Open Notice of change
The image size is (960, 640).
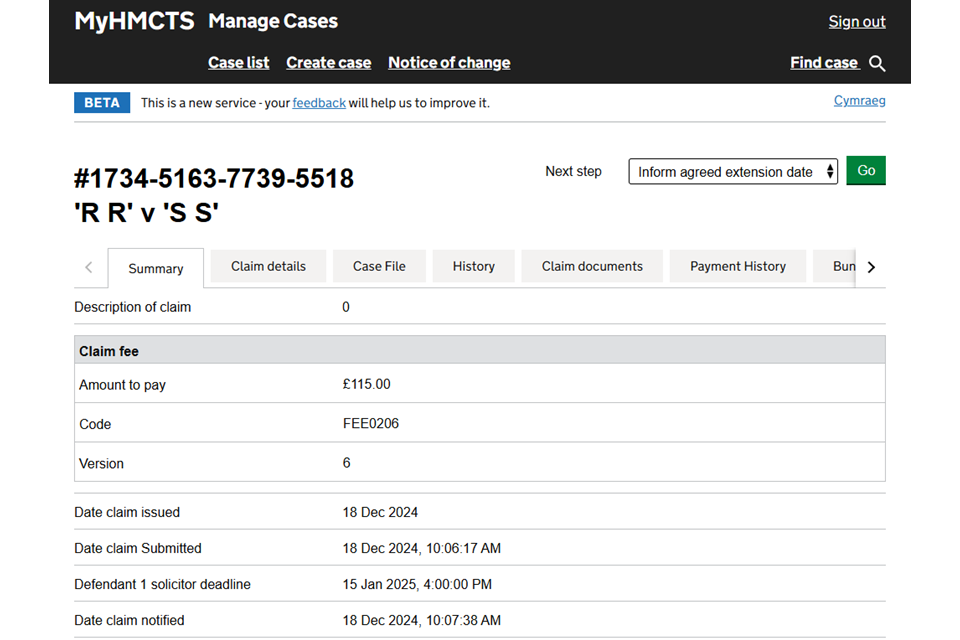click(x=449, y=62)
